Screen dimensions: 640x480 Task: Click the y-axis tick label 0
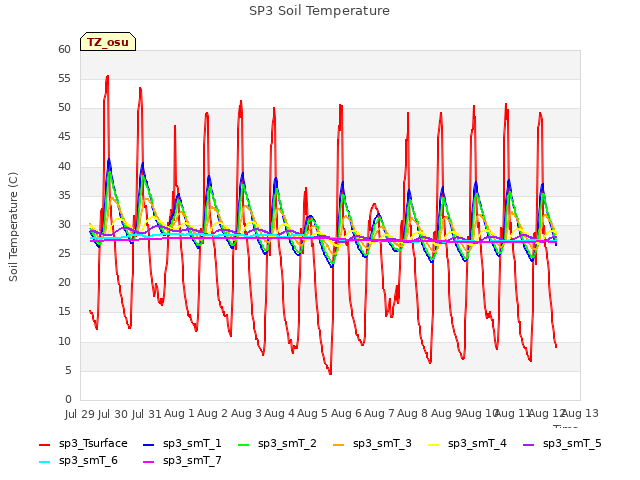68,400
